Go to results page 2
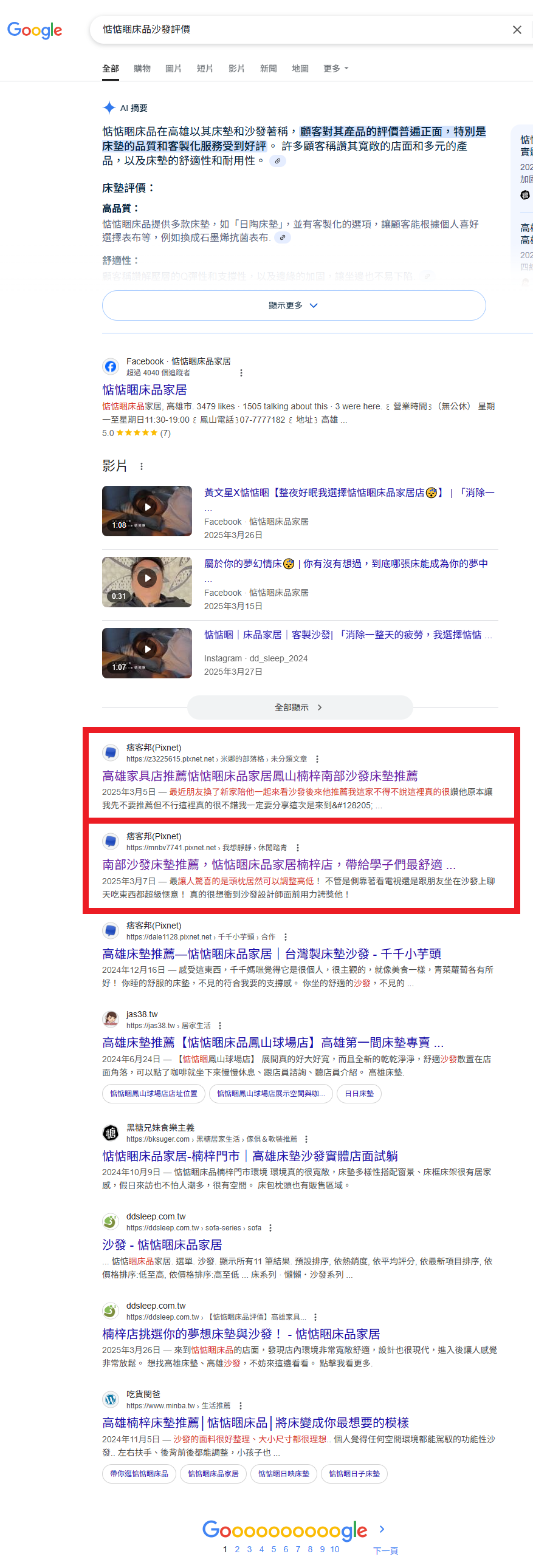Screen dimensions: 533x1568 click(x=237, y=1549)
